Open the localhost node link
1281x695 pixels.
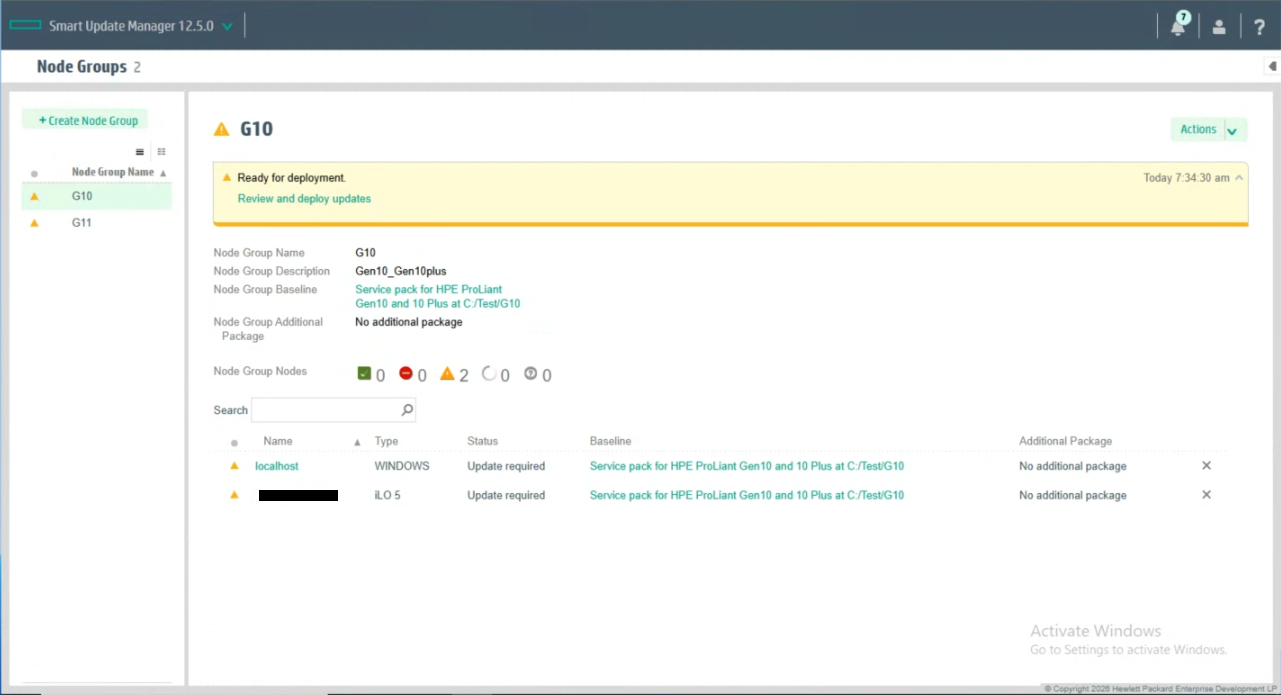coord(277,466)
